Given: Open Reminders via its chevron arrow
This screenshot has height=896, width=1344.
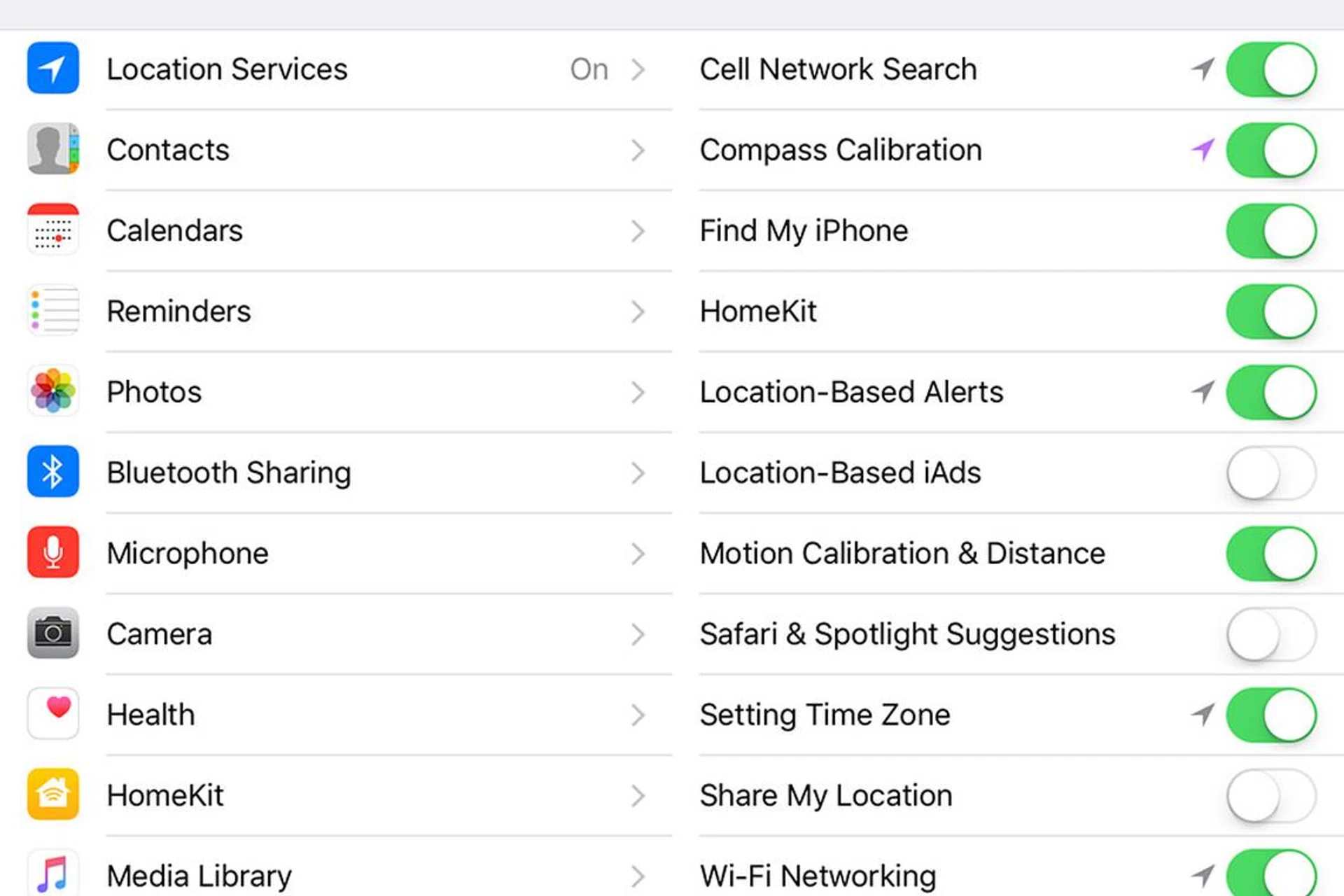Looking at the screenshot, I should pos(637,311).
